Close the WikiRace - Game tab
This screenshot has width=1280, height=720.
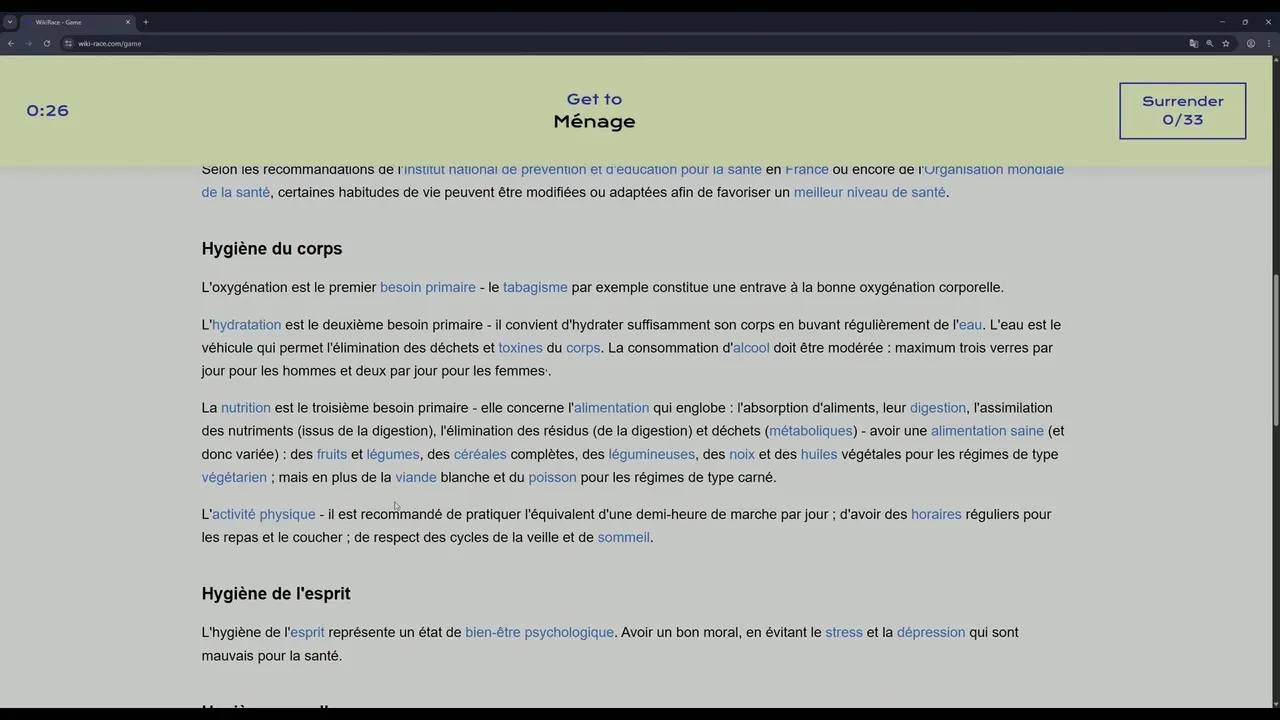coord(128,22)
